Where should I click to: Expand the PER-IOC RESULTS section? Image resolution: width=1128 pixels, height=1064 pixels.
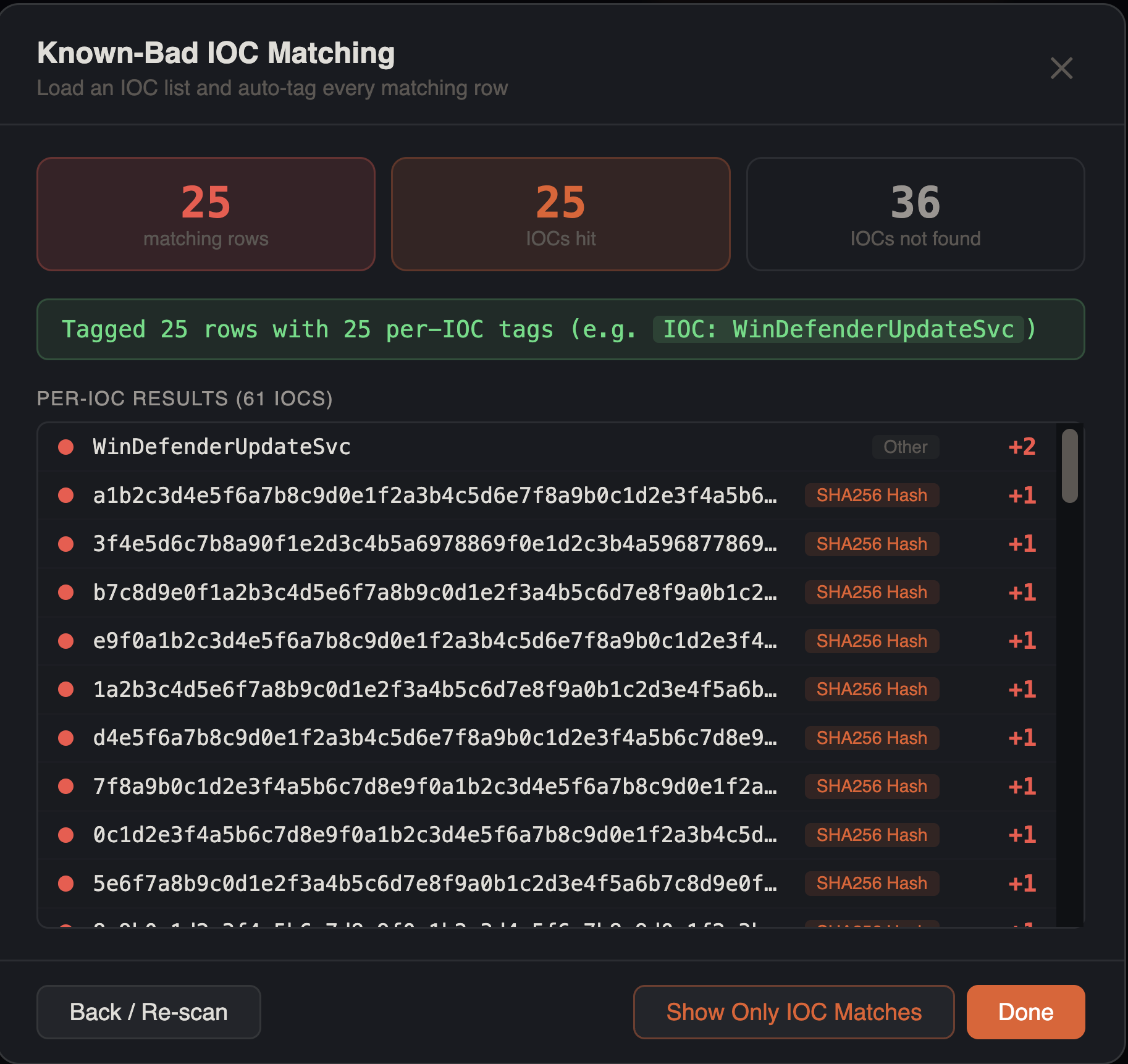click(x=185, y=399)
